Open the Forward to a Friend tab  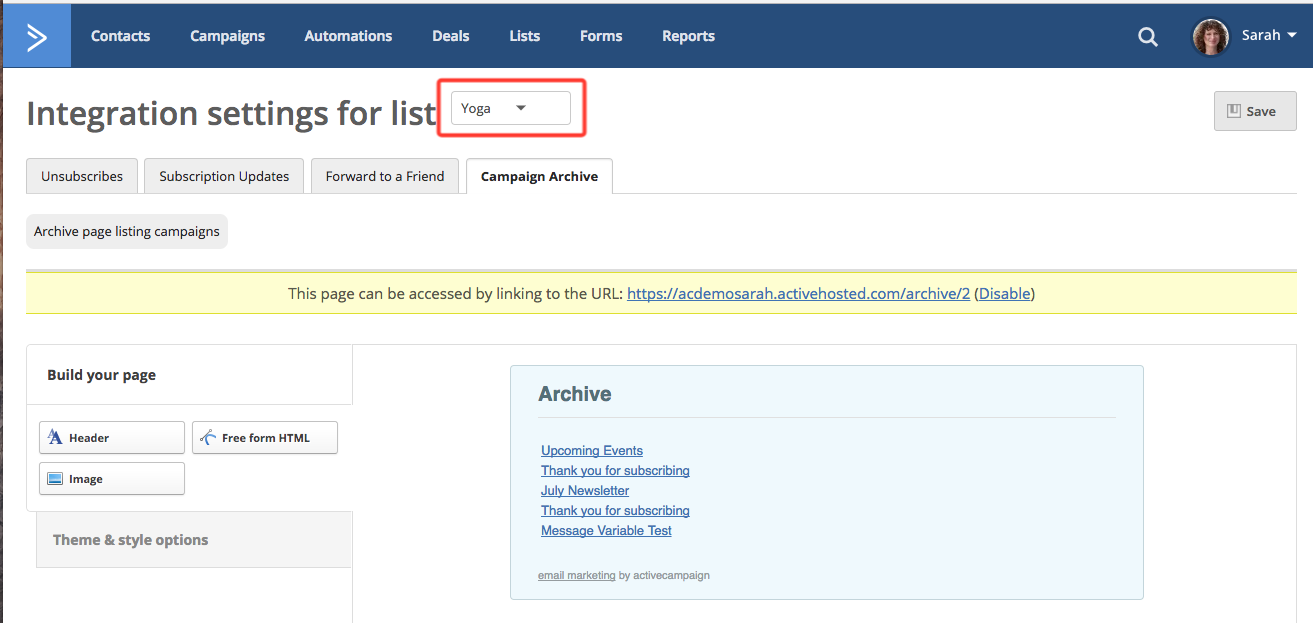(x=385, y=176)
